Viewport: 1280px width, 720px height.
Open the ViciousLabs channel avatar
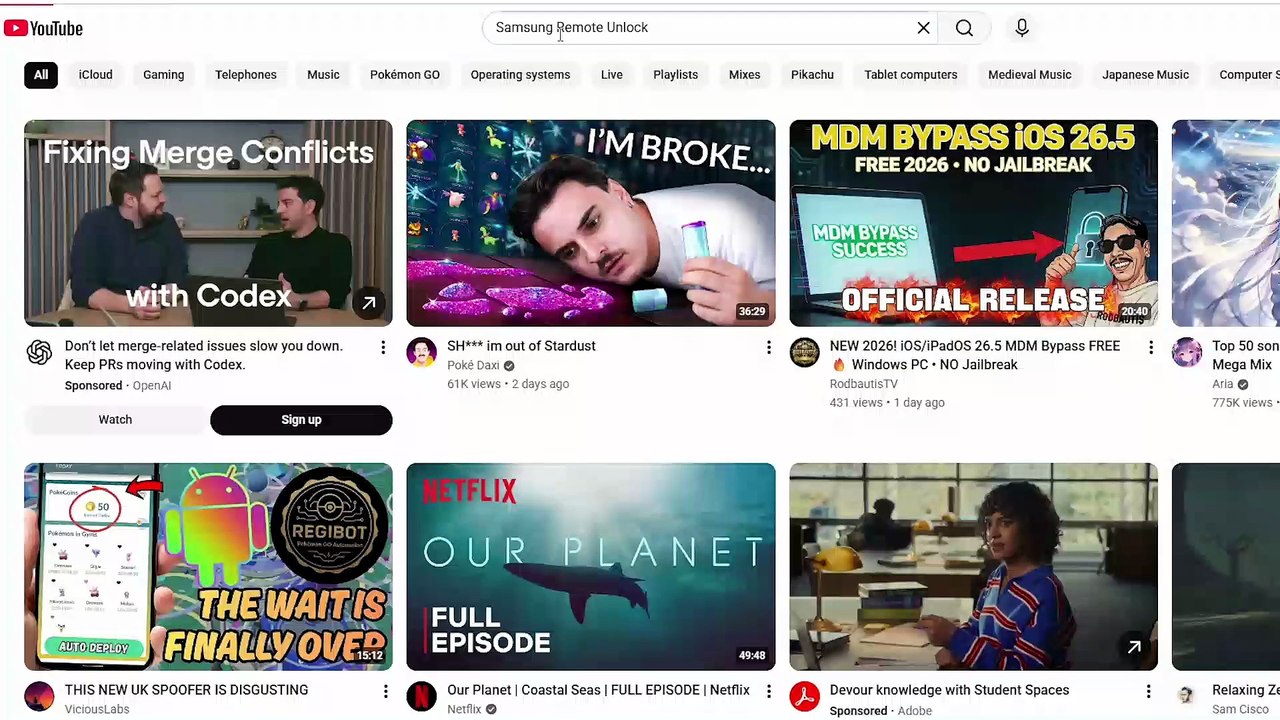tap(39, 696)
